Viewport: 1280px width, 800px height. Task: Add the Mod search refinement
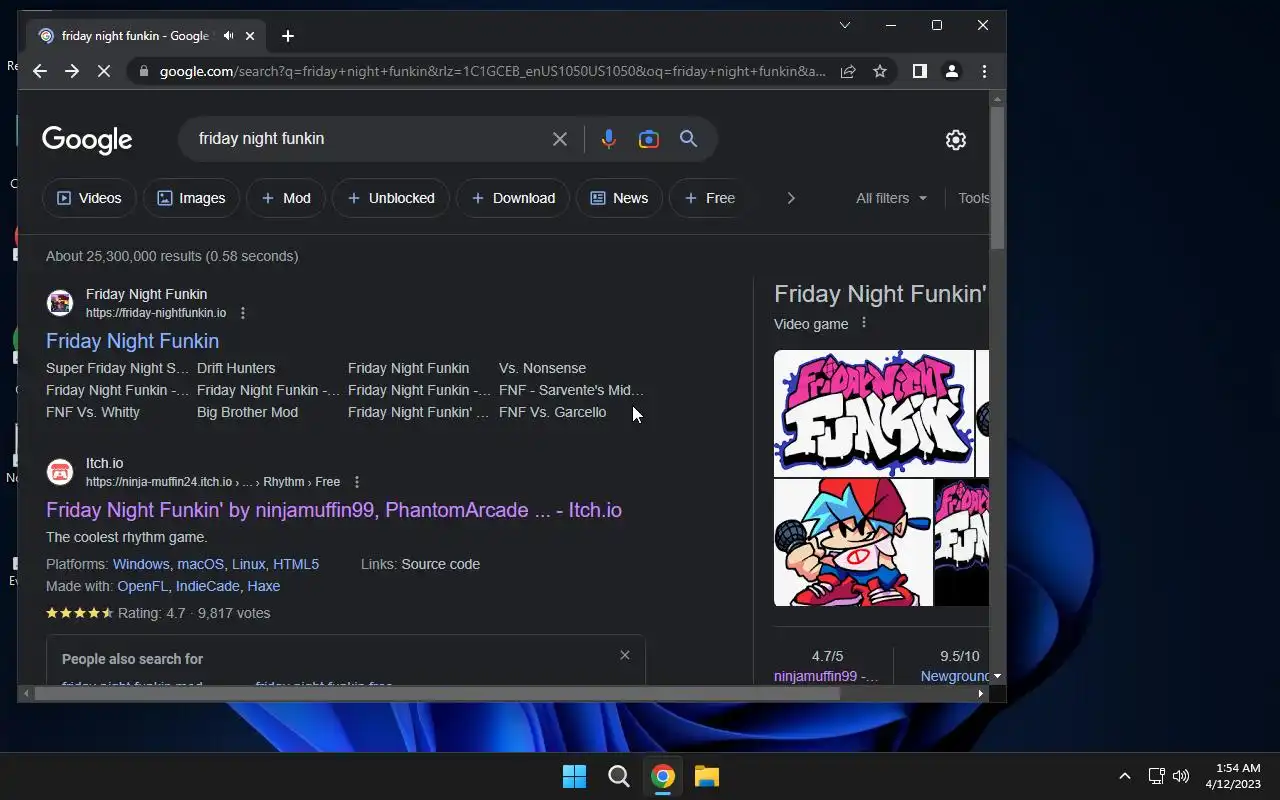(x=286, y=198)
